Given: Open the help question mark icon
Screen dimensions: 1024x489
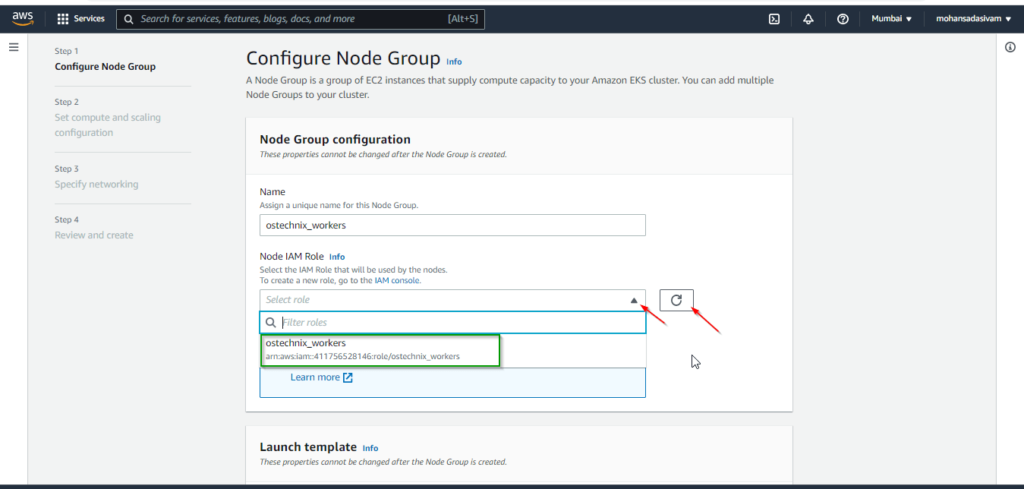Looking at the screenshot, I should click(x=842, y=19).
